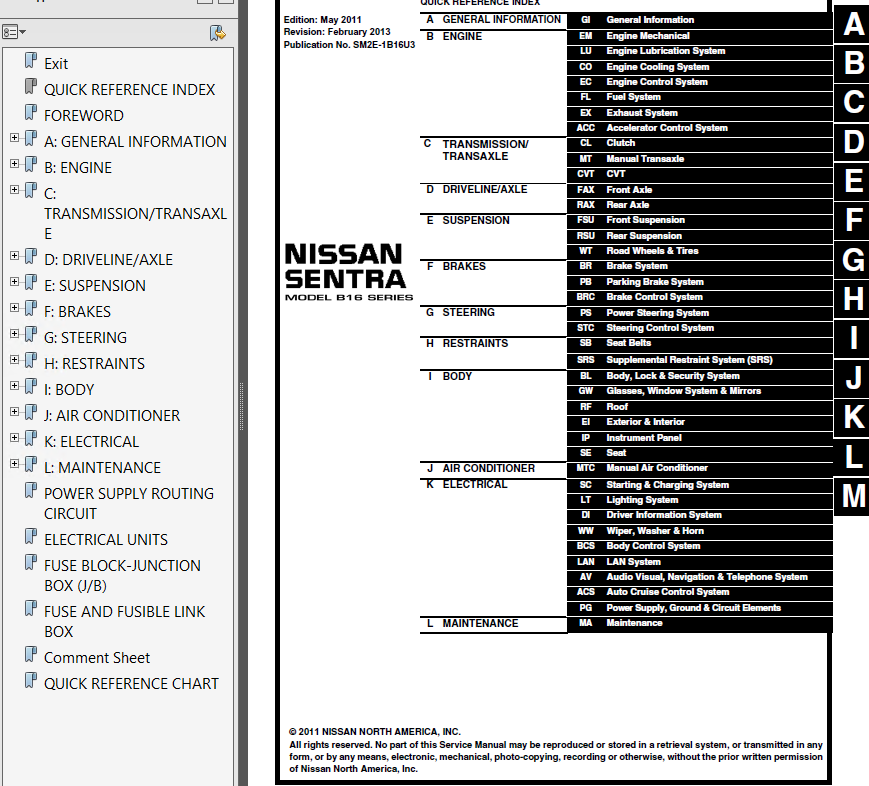
Task: Open the FOREWORD bookmark
Action: click(84, 116)
